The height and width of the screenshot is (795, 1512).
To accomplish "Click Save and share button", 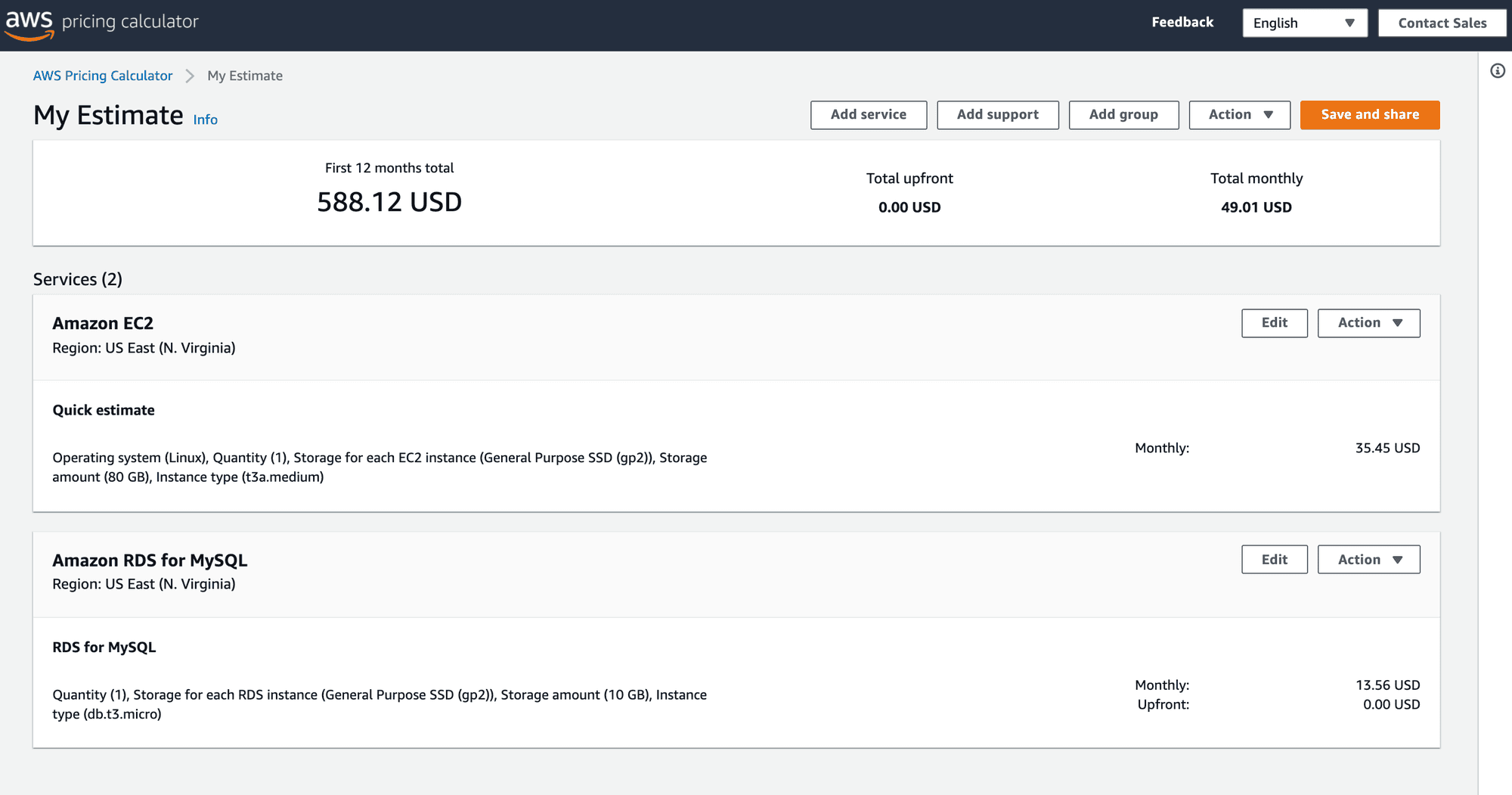I will coord(1370,115).
